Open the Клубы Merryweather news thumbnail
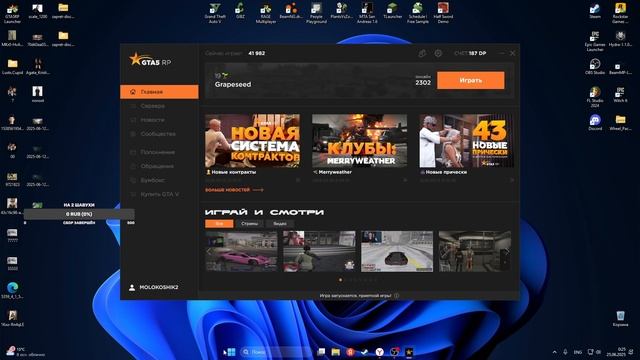Viewport: 640px width, 360px height. [x=360, y=141]
